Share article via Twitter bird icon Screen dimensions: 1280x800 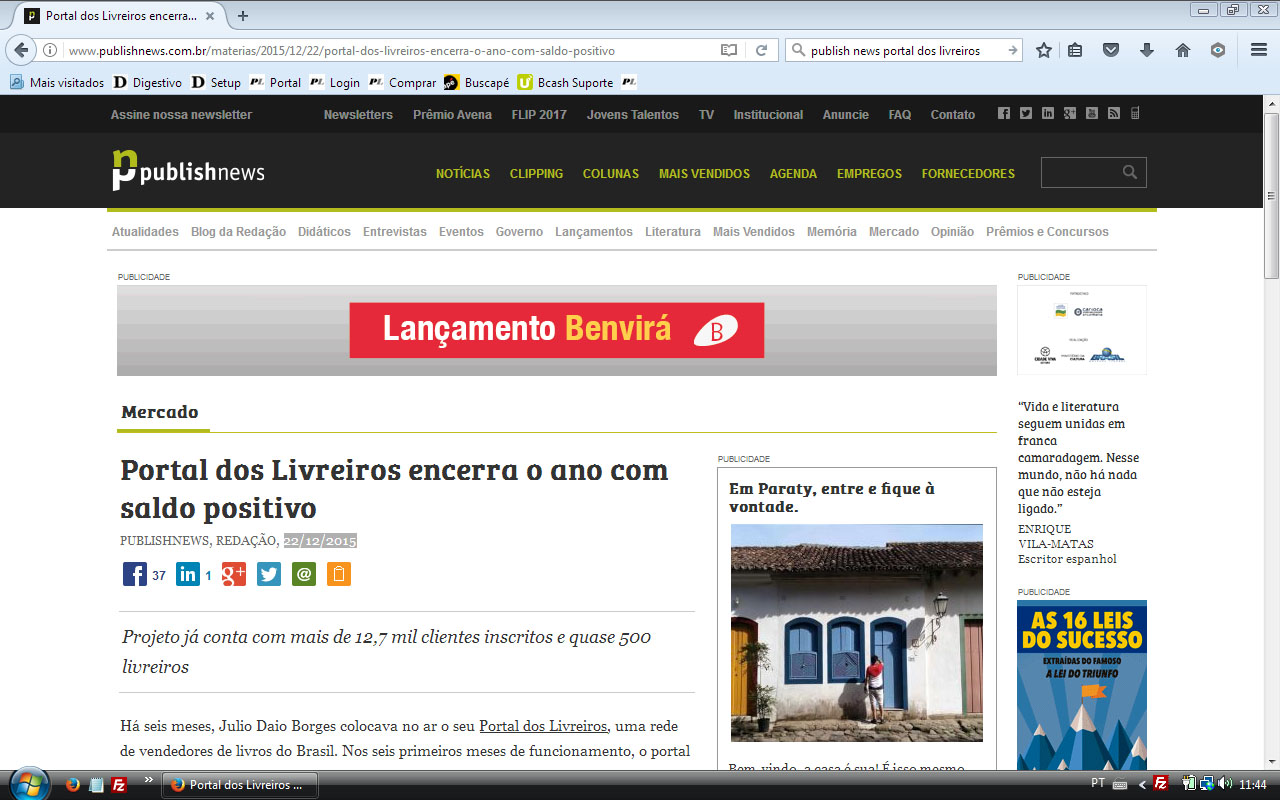click(269, 574)
